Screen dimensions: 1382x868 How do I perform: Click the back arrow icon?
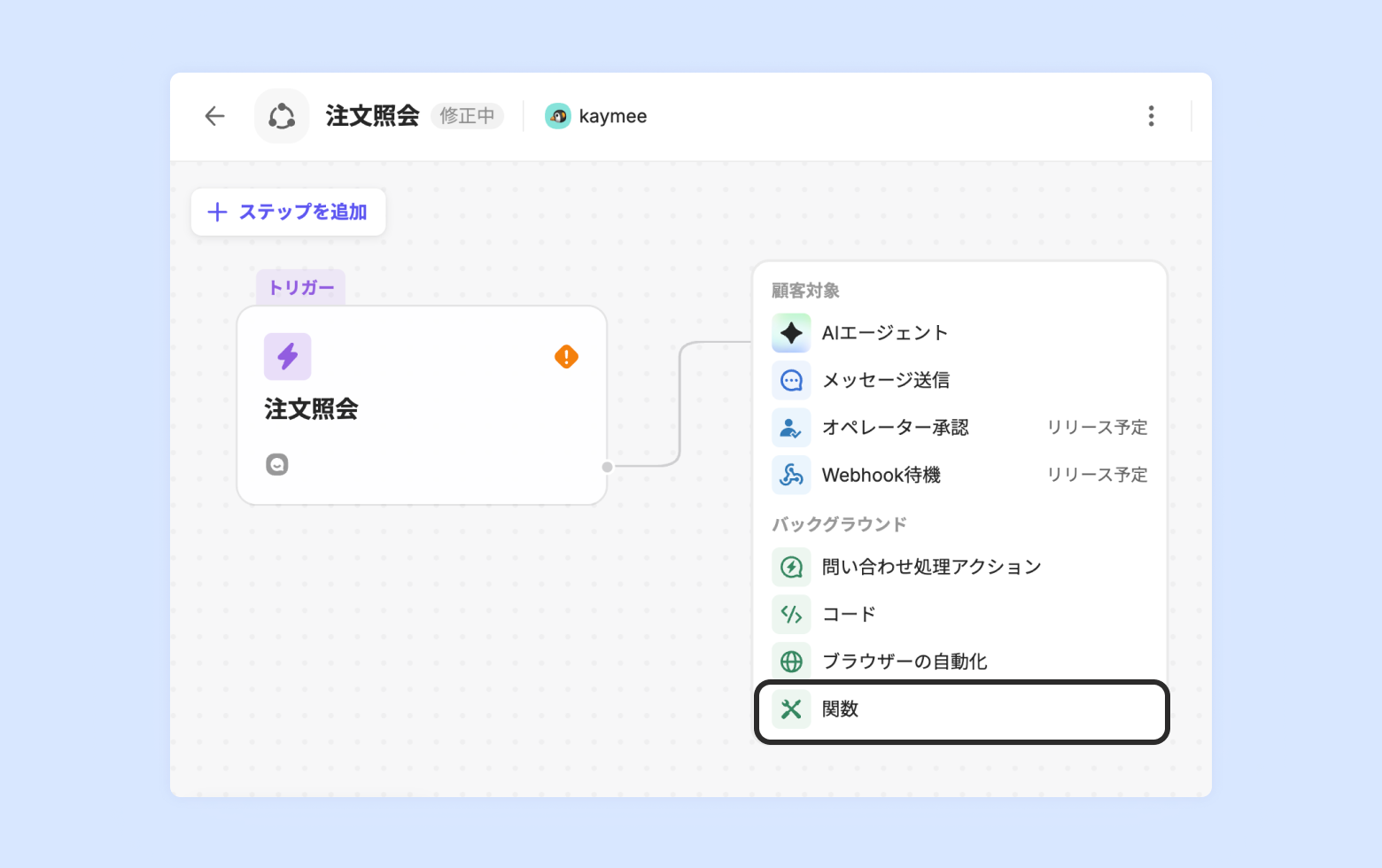(x=214, y=116)
